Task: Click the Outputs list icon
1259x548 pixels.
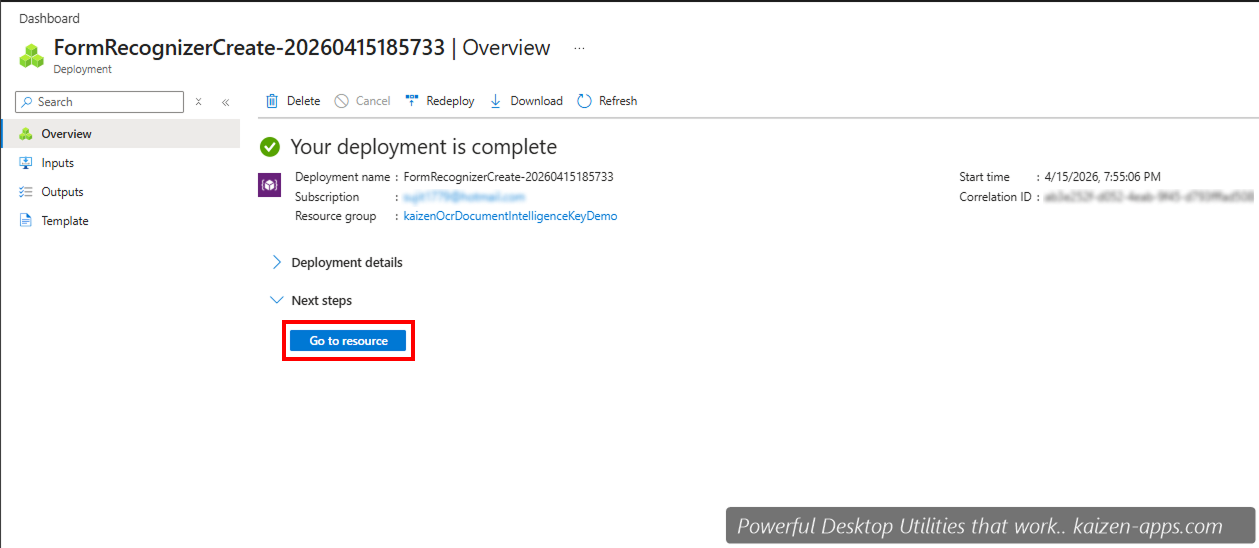Action: (26, 192)
